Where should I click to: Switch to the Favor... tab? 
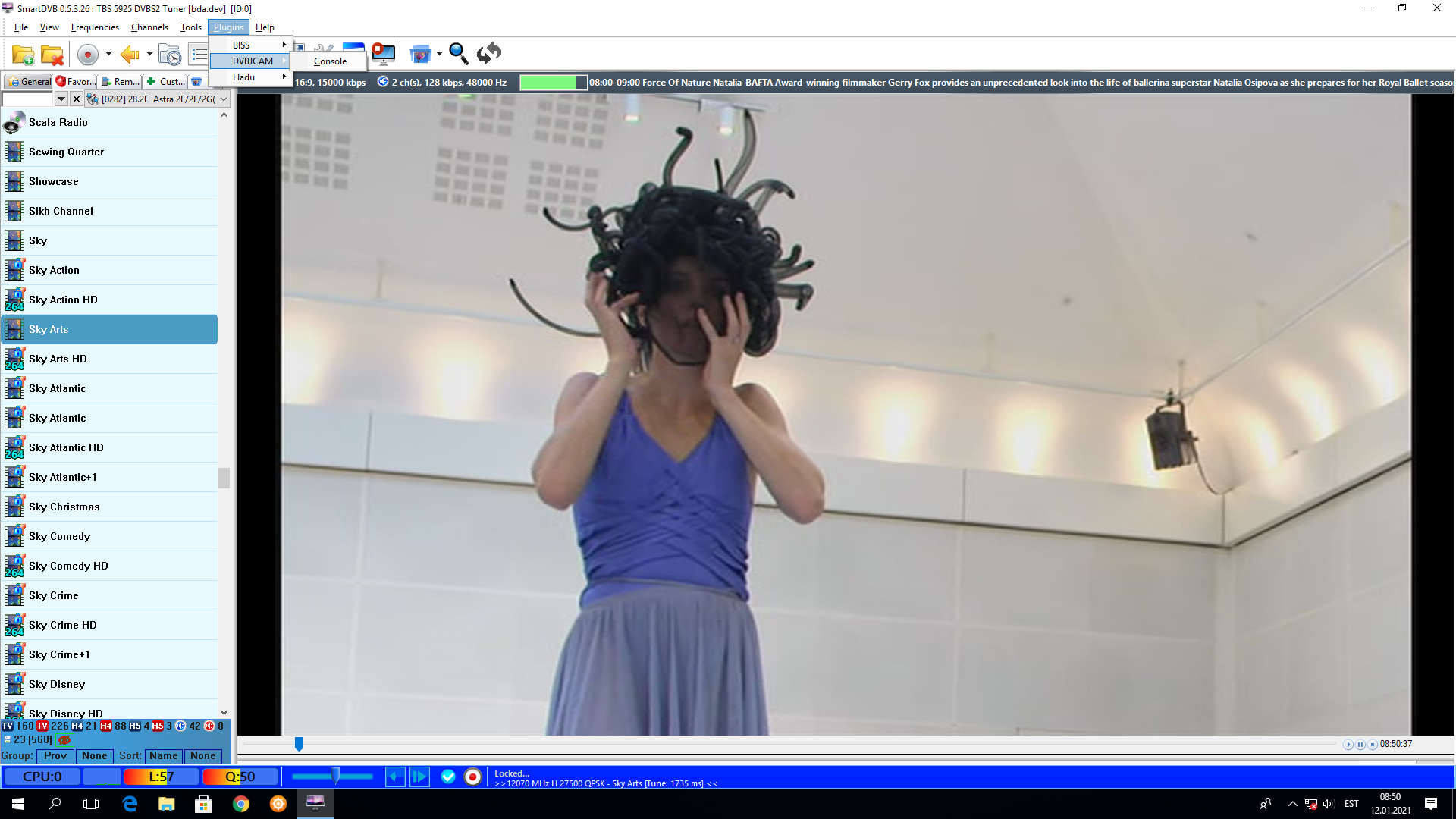coord(76,82)
